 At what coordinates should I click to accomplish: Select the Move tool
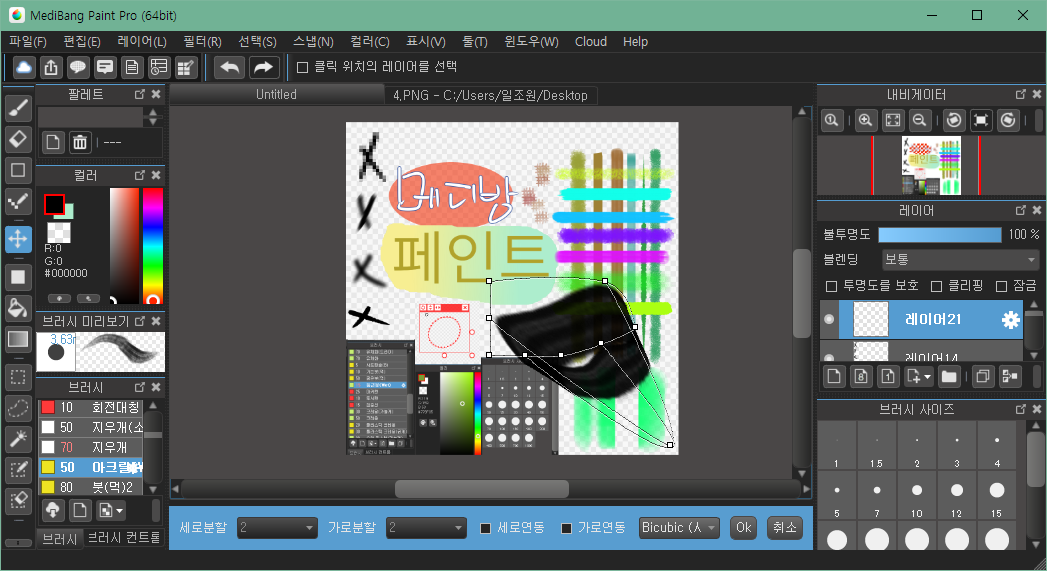[x=18, y=238]
